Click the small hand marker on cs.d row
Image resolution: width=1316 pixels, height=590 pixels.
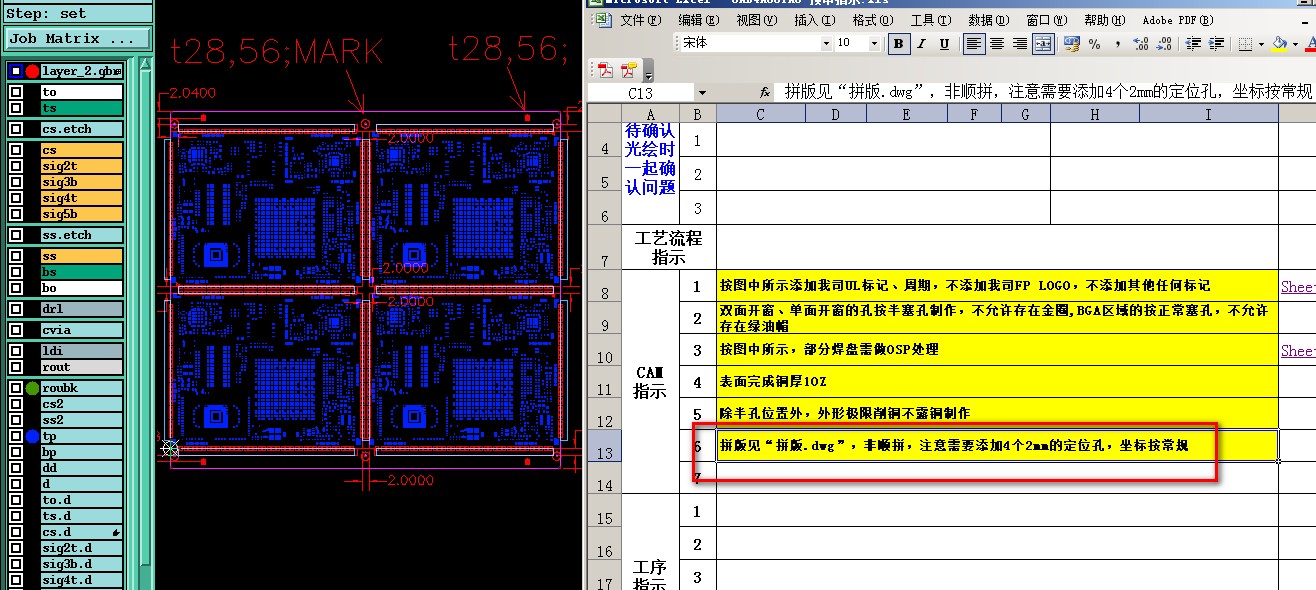point(116,532)
